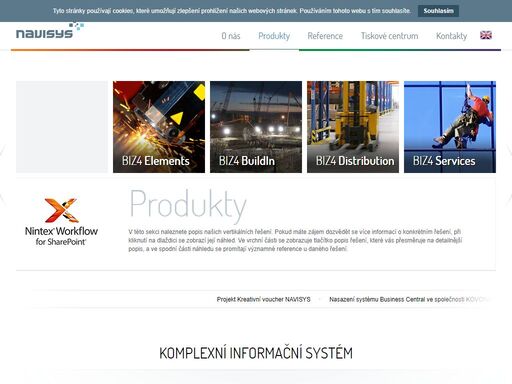Click the Navisys logo
The height and width of the screenshot is (384, 512).
pos(50,31)
